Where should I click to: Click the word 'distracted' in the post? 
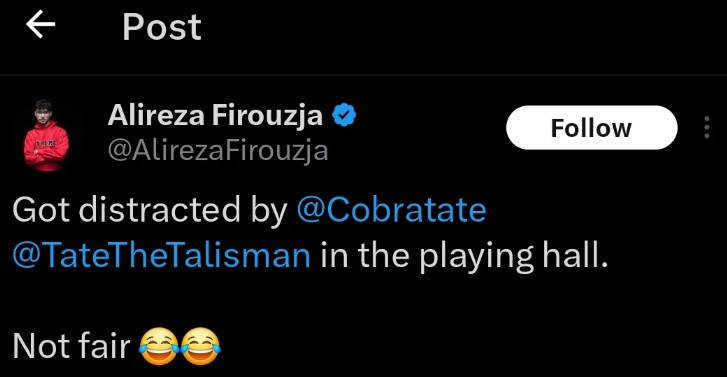(159, 210)
